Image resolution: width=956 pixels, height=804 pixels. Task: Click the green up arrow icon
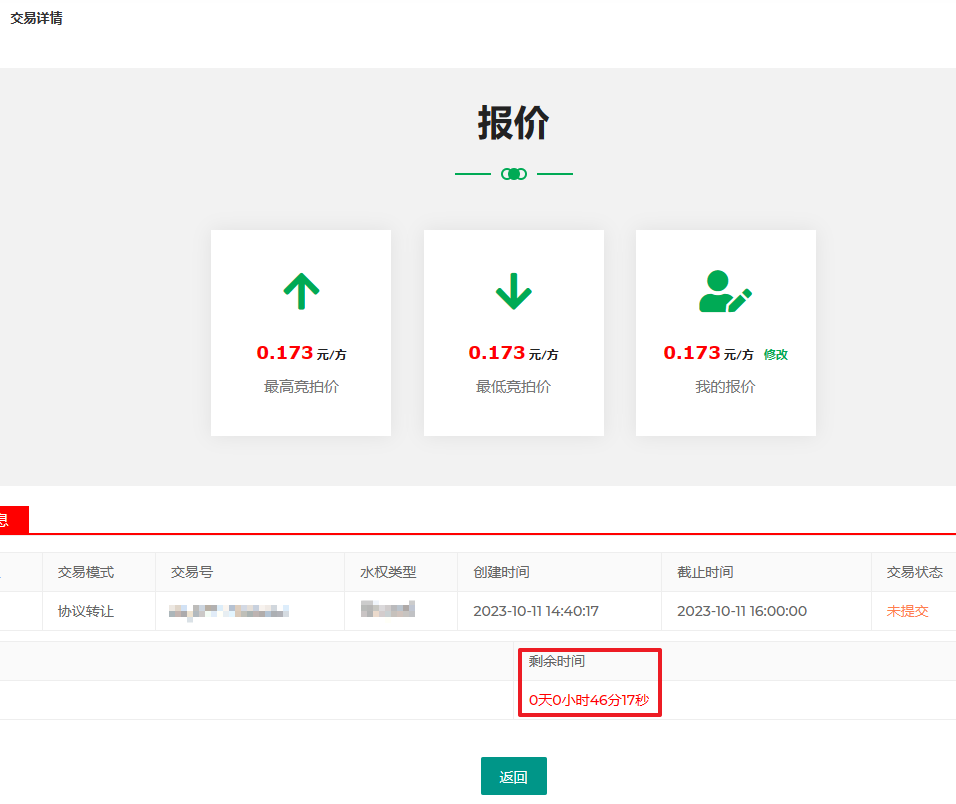tap(301, 291)
